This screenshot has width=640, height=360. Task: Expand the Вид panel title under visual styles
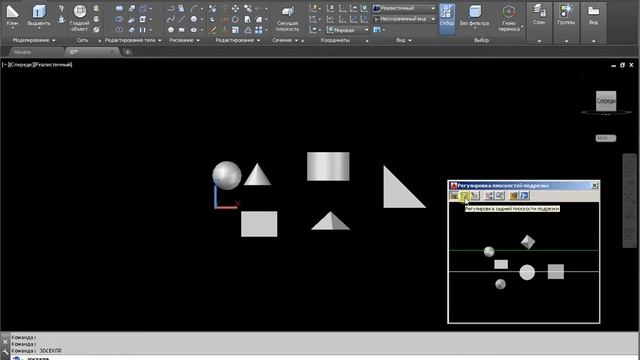point(404,40)
